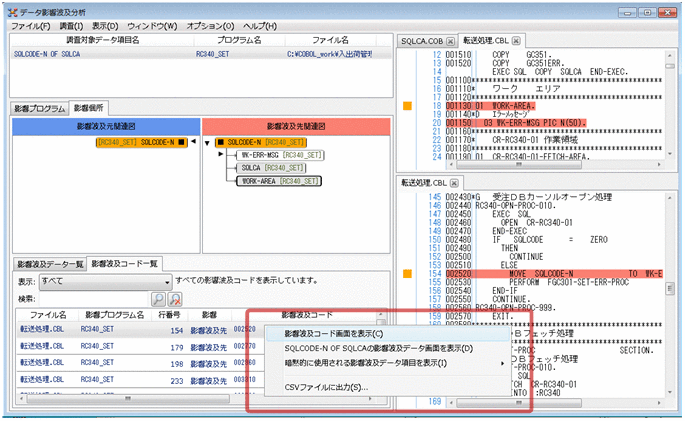Click highlighted line 001130 01 WORK-AREA
The image size is (685, 421).
pos(490,106)
